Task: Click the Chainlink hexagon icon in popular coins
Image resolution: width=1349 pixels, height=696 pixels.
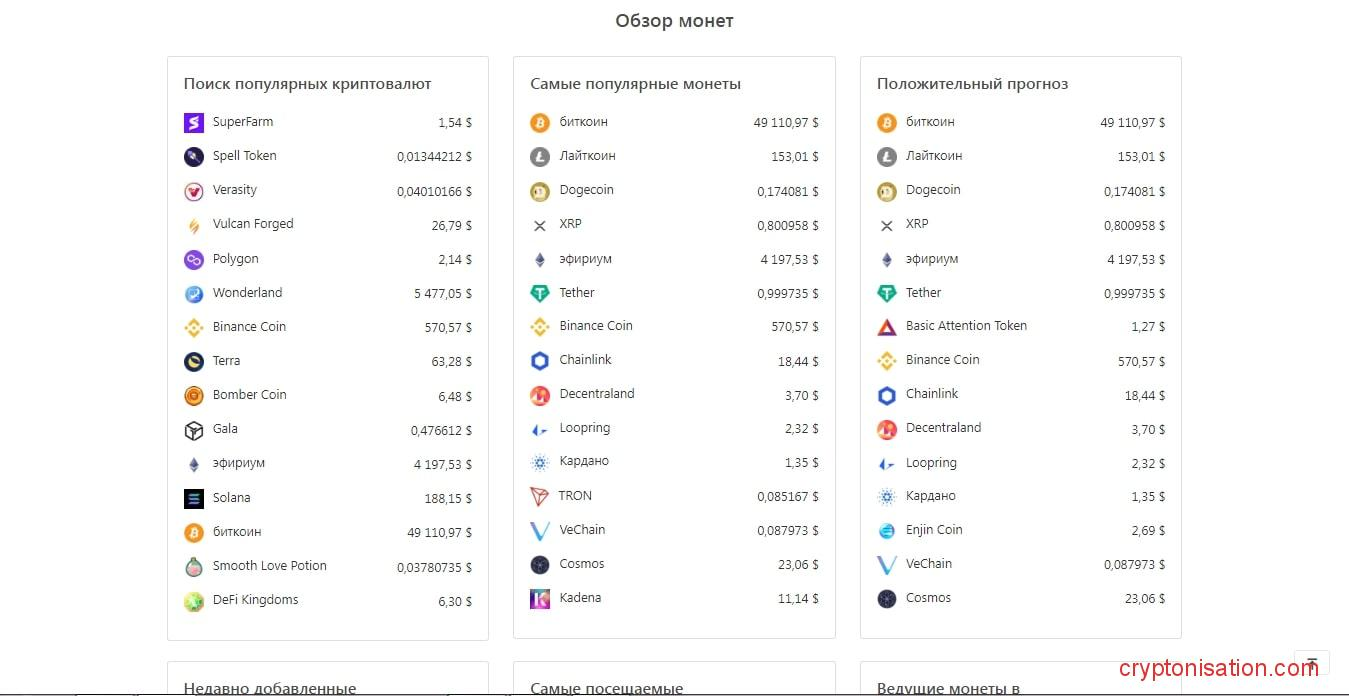Action: 540,361
